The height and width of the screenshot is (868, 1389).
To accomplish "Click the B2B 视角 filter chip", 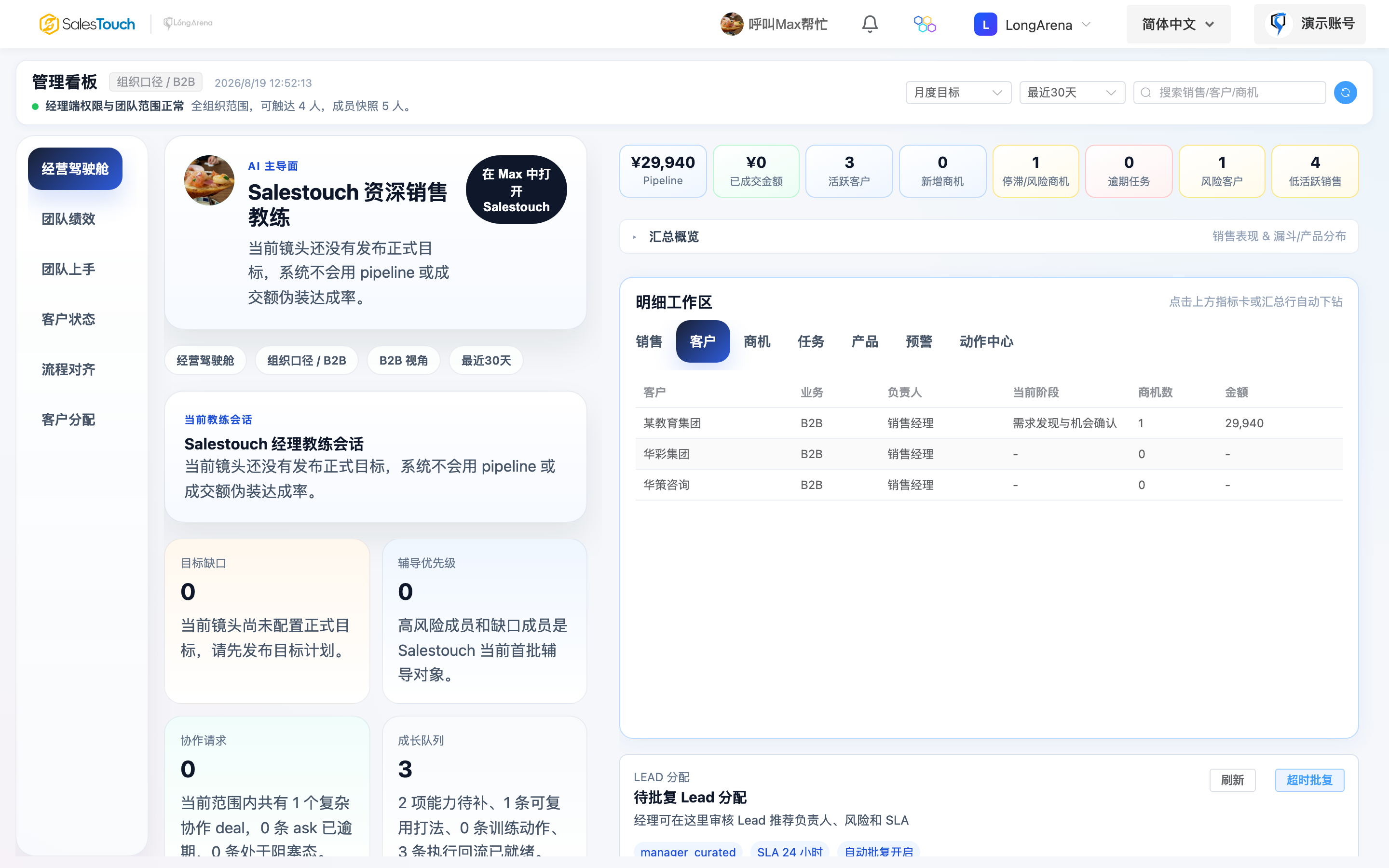I will pos(404,361).
